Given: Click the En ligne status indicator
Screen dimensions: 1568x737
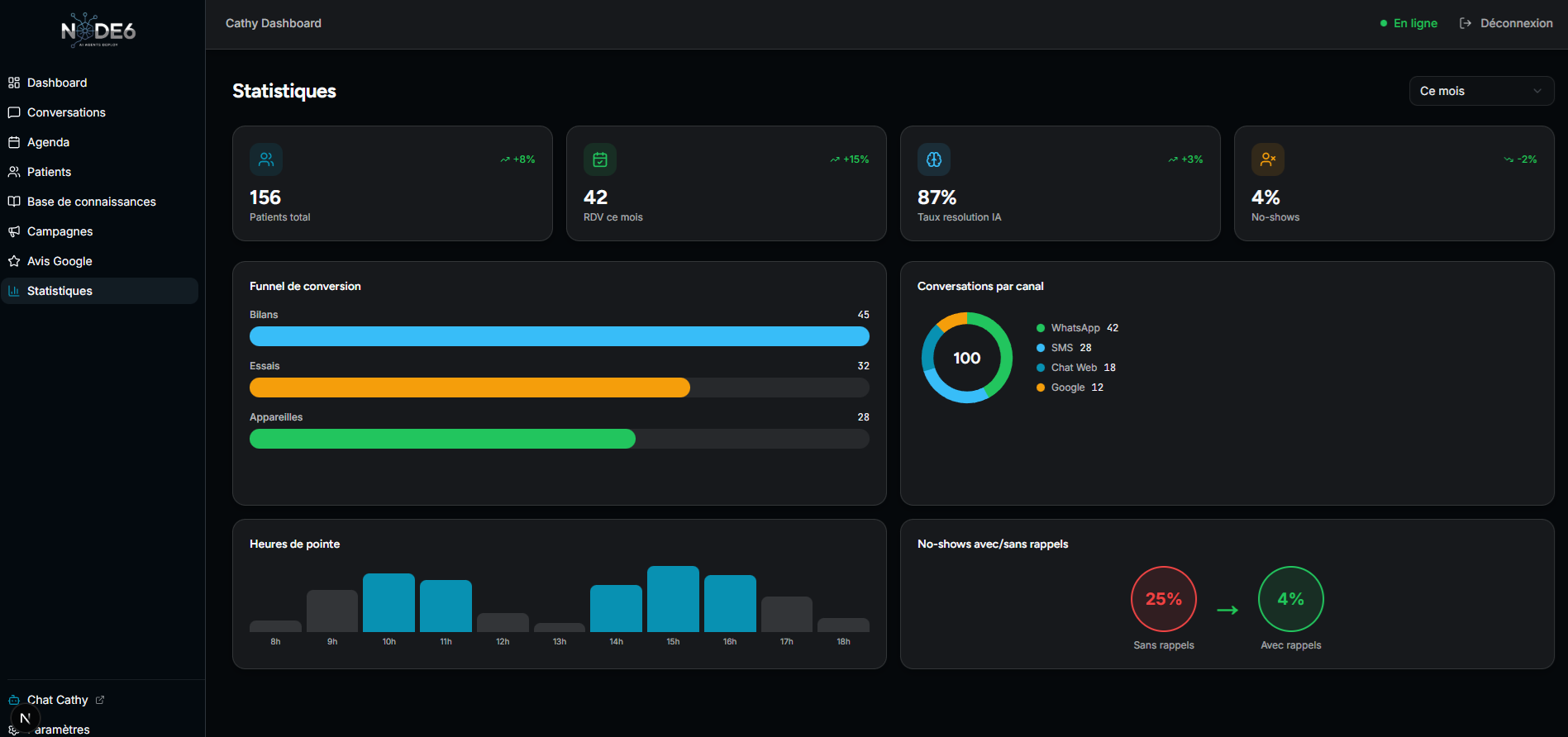Looking at the screenshot, I should [x=1408, y=23].
